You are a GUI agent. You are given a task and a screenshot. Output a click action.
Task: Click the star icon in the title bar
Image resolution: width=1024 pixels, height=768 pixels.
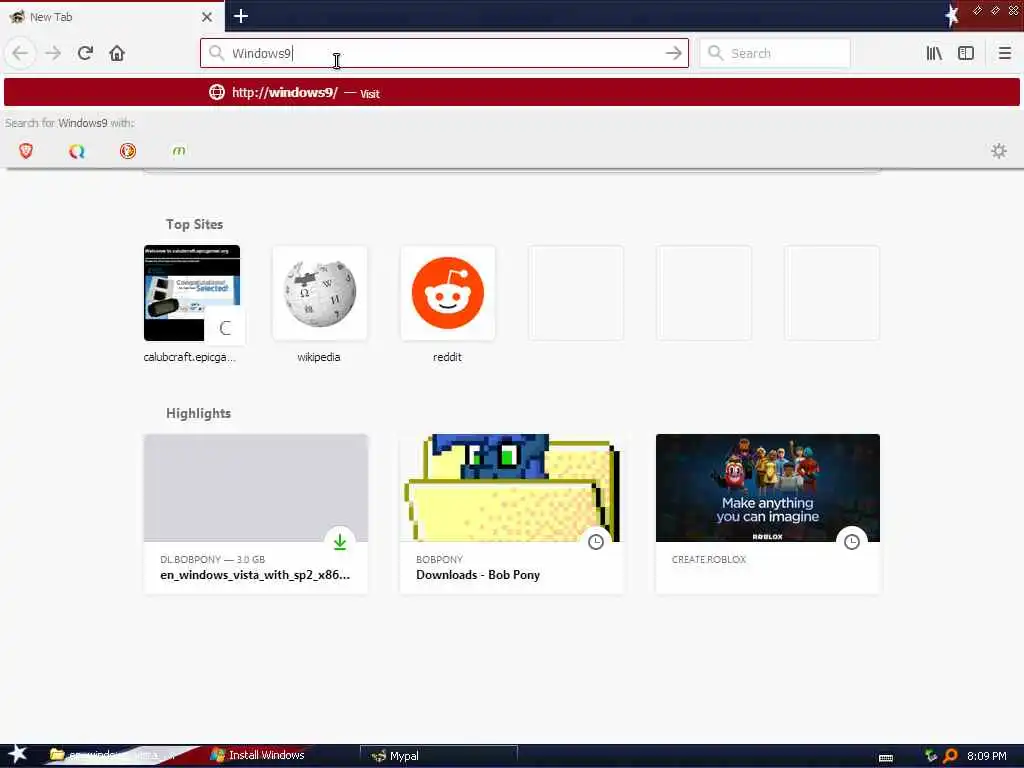point(951,14)
